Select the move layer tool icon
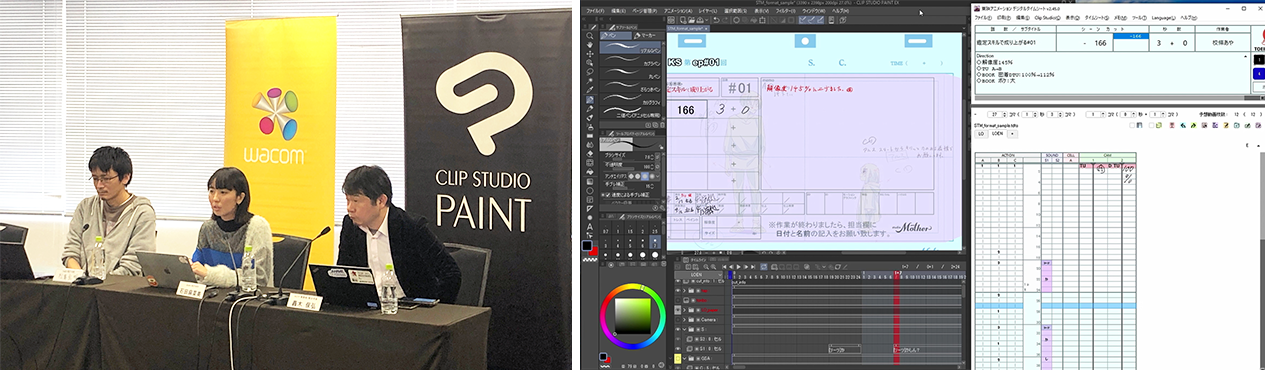Screen dimensions: 1265x370 pos(590,54)
